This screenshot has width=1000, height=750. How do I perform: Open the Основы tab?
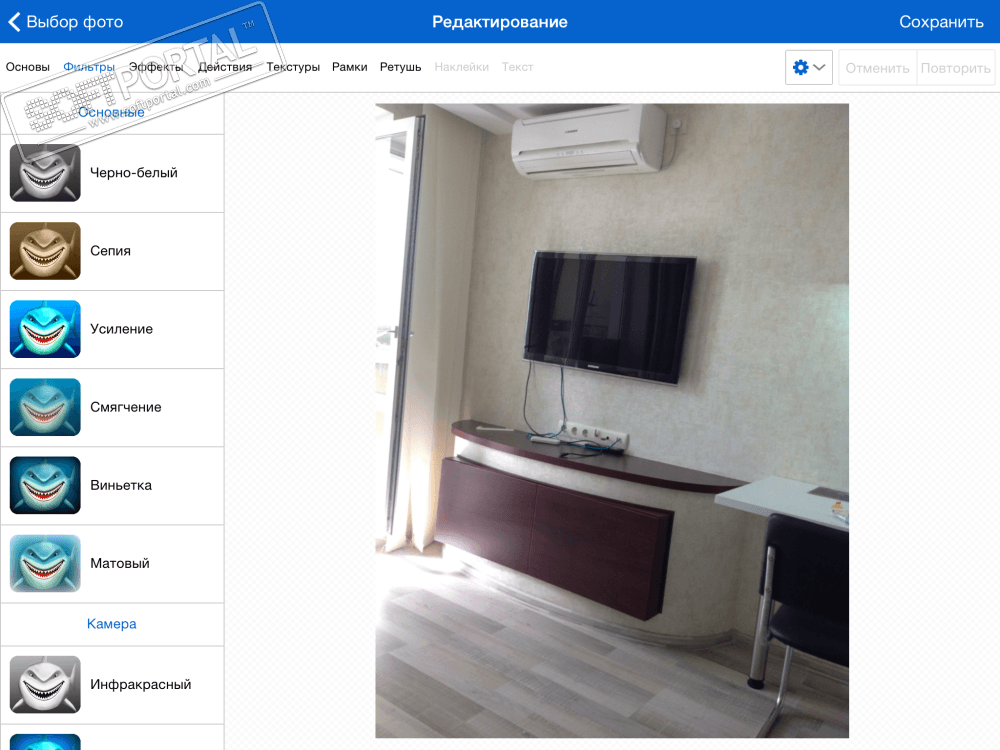pyautogui.click(x=27, y=67)
